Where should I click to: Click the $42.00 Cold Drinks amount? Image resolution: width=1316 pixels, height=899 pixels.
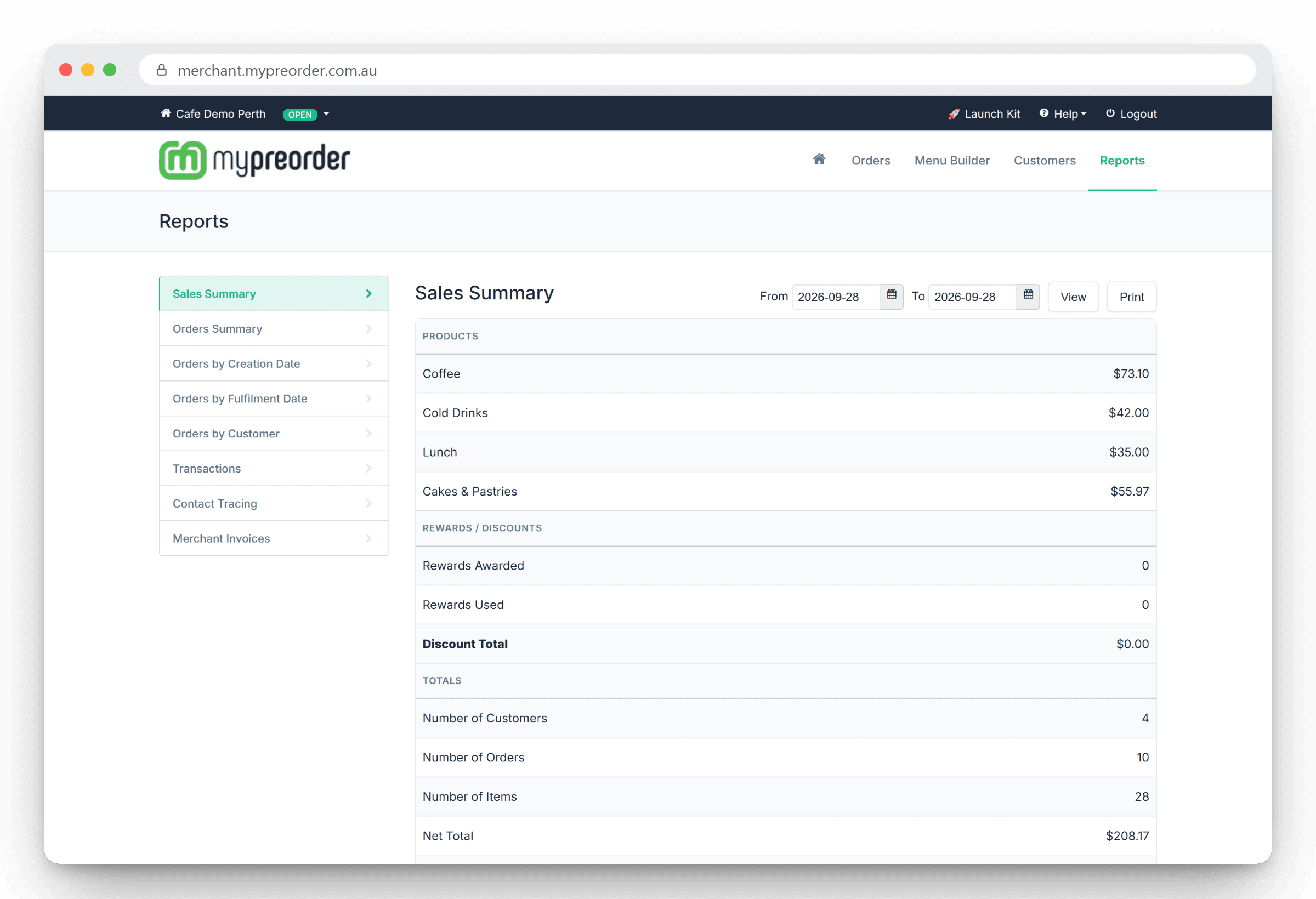pyautogui.click(x=1128, y=413)
